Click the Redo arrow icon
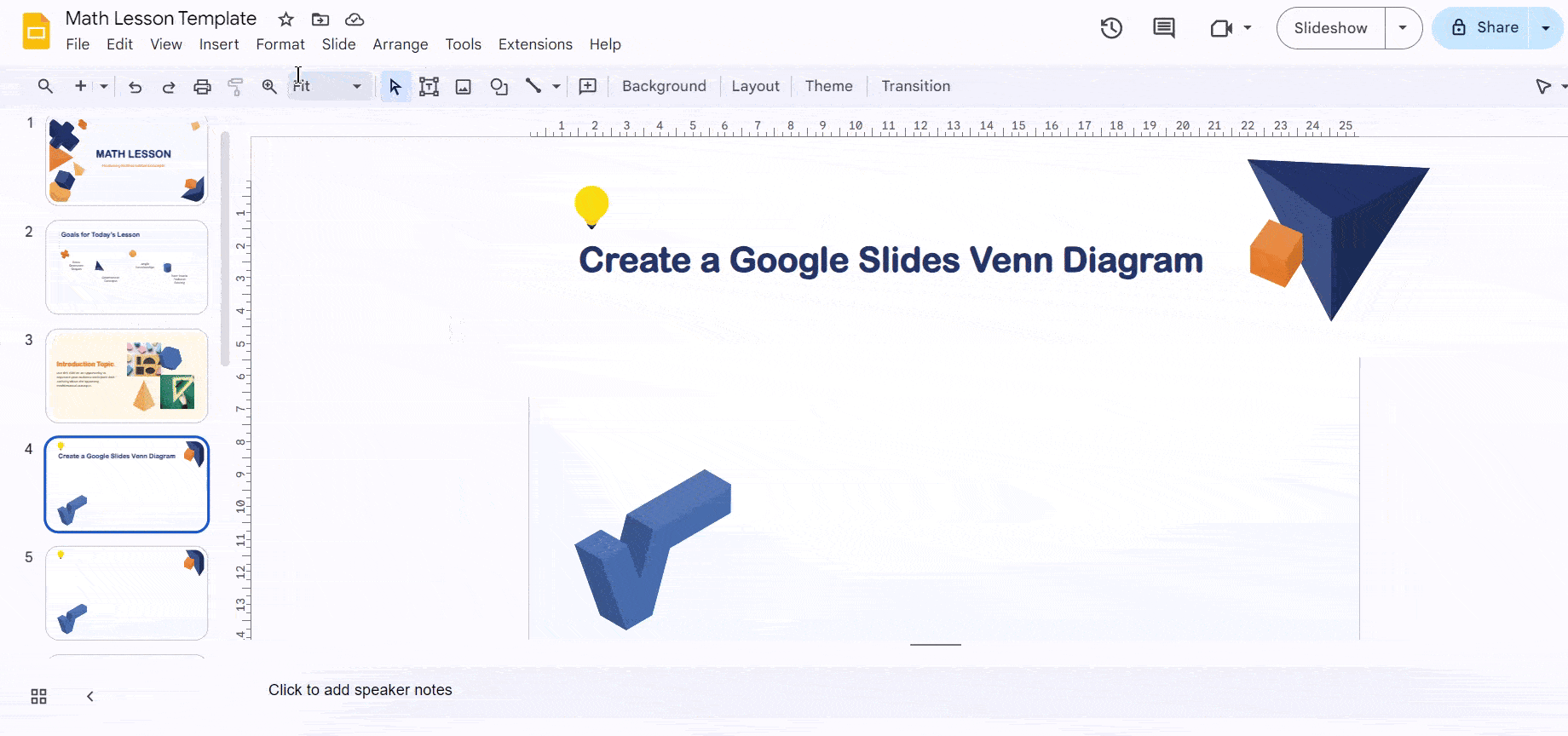The height and width of the screenshot is (736, 1568). coord(169,86)
